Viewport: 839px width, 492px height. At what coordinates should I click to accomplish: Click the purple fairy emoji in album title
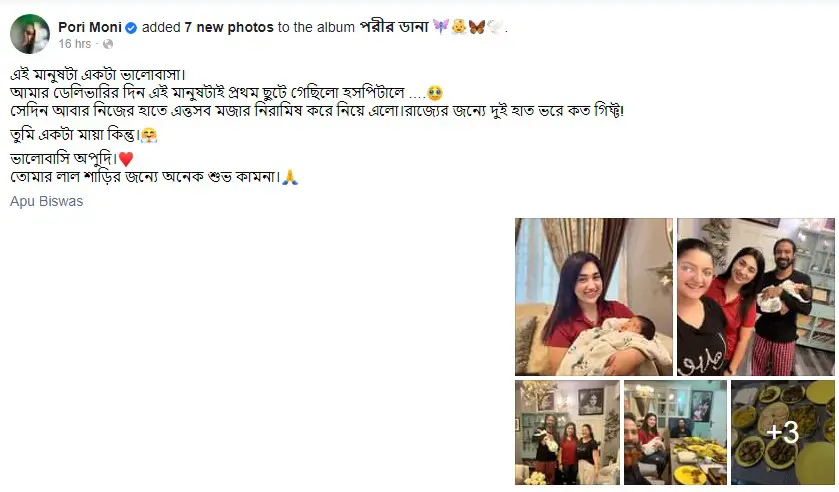click(x=441, y=26)
